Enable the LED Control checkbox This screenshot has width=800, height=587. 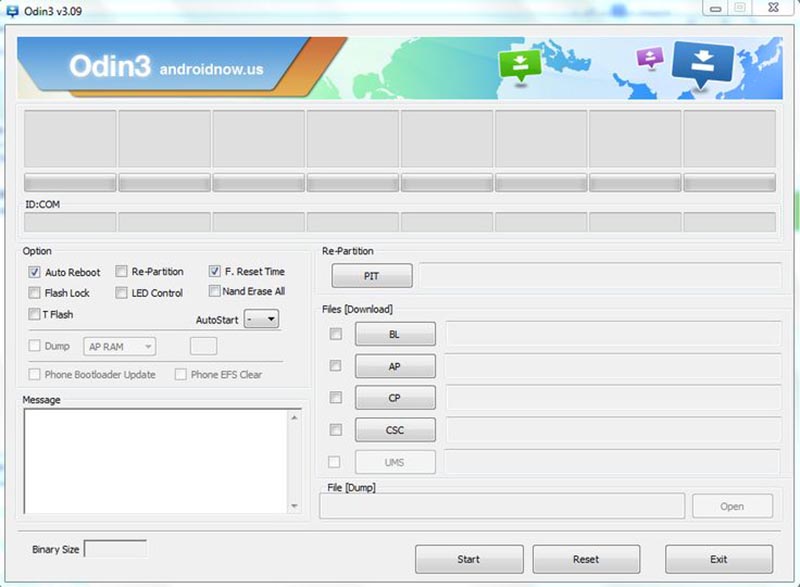121,292
